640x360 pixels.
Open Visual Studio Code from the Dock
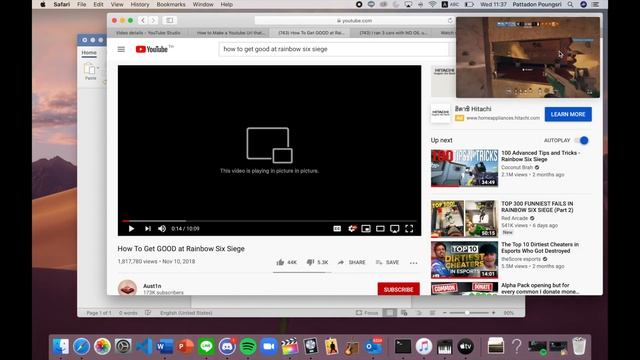144,347
